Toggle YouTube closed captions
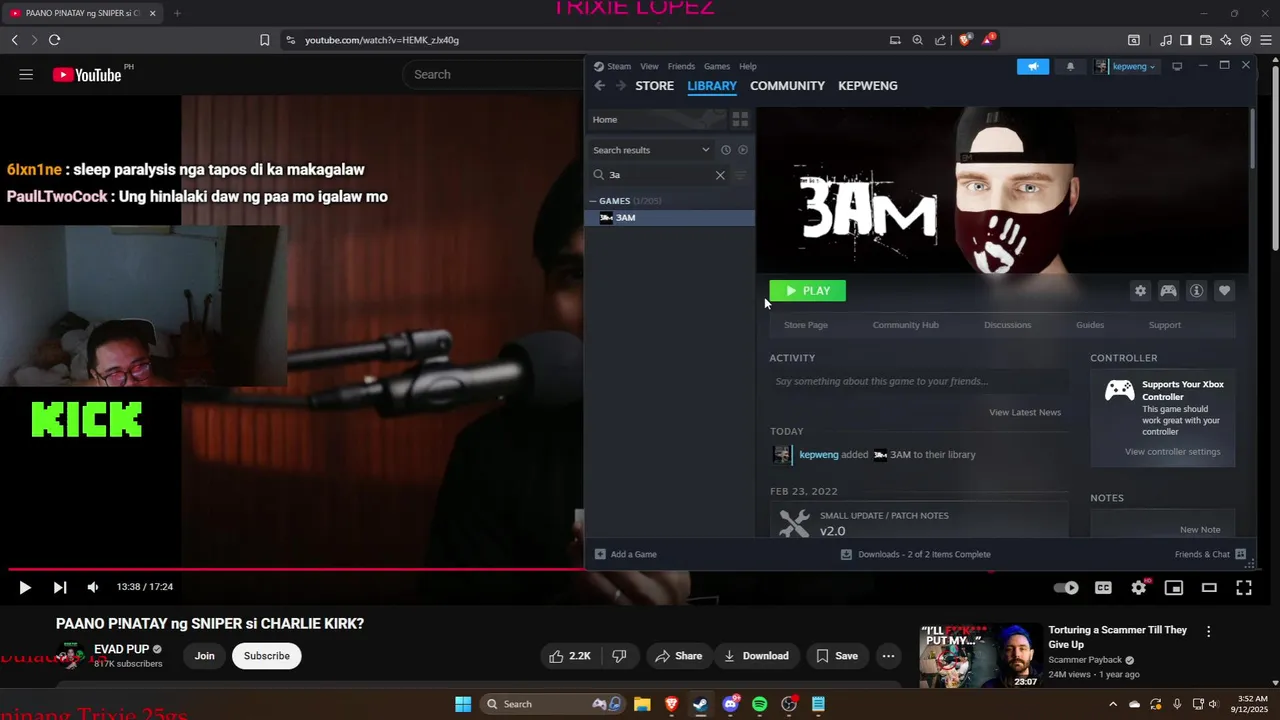1280x720 pixels. 1103,588
